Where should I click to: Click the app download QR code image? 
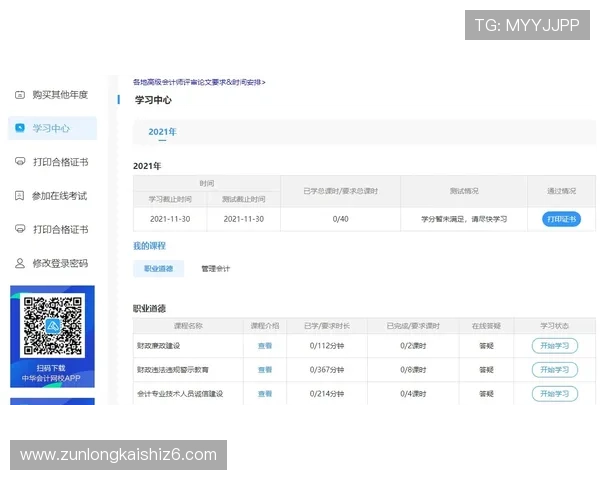coord(52,326)
